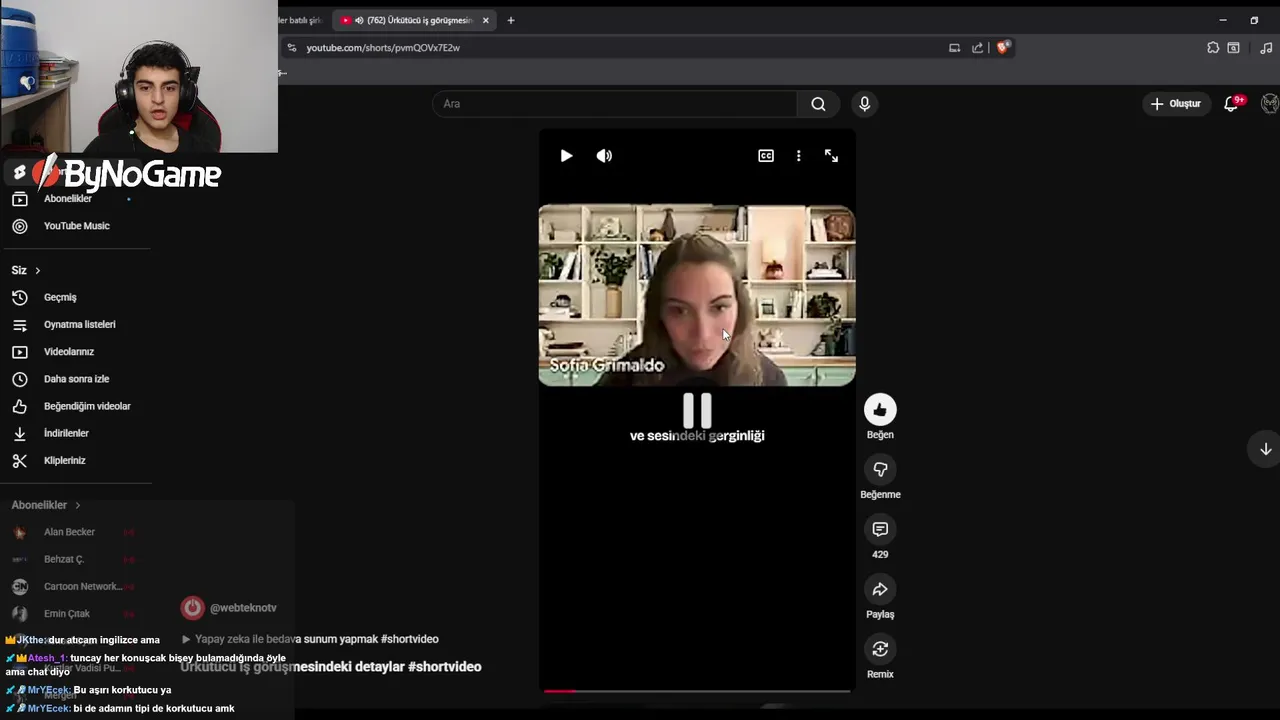Image resolution: width=1280 pixels, height=720 pixels.
Task: Open Alan Becker channel
Action: click(69, 532)
